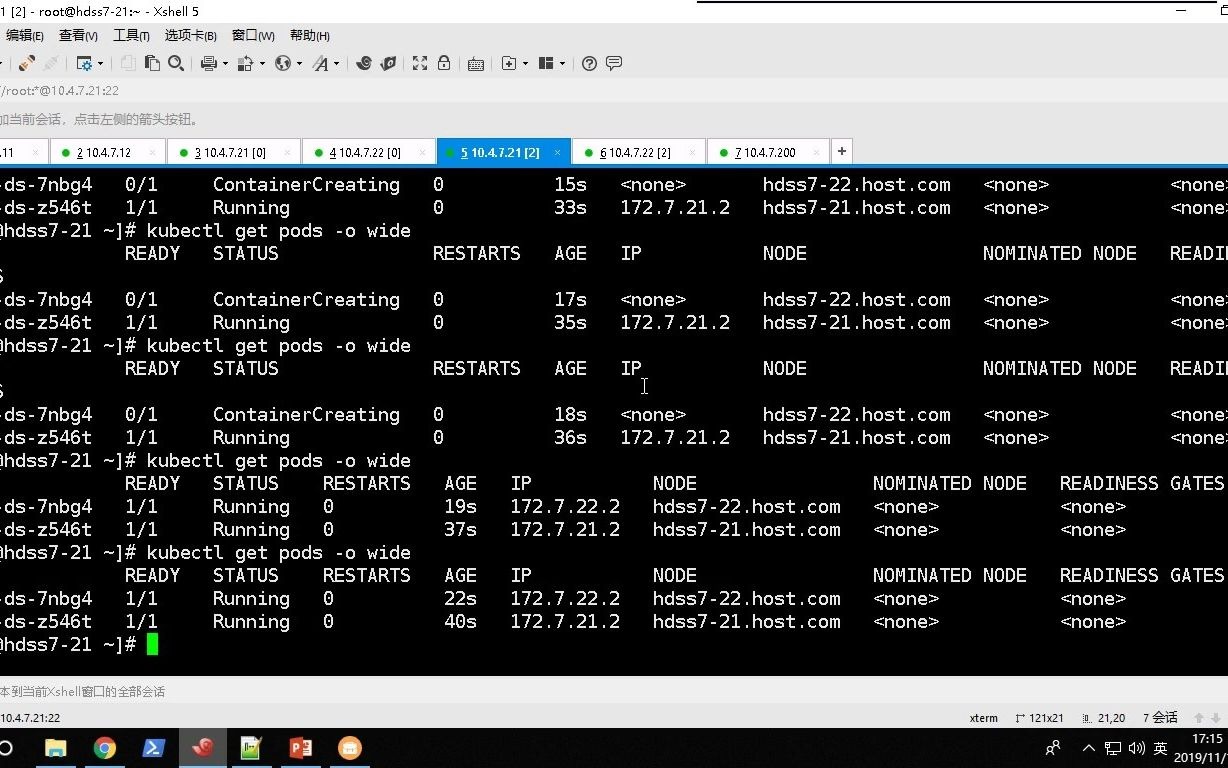
Task: Open File Explorer from the taskbar
Action: point(55,748)
